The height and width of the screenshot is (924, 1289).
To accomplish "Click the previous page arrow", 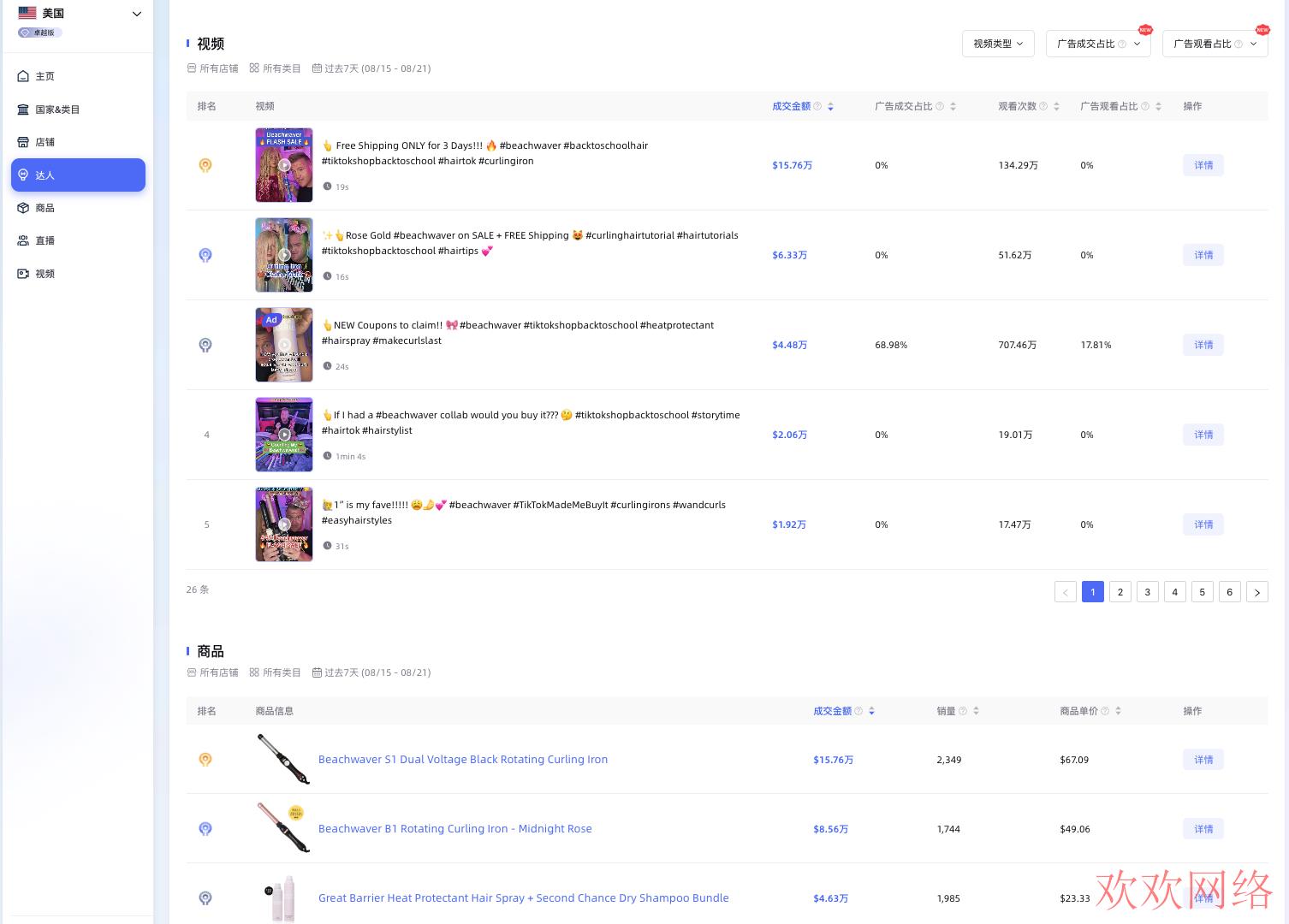I will (x=1066, y=592).
